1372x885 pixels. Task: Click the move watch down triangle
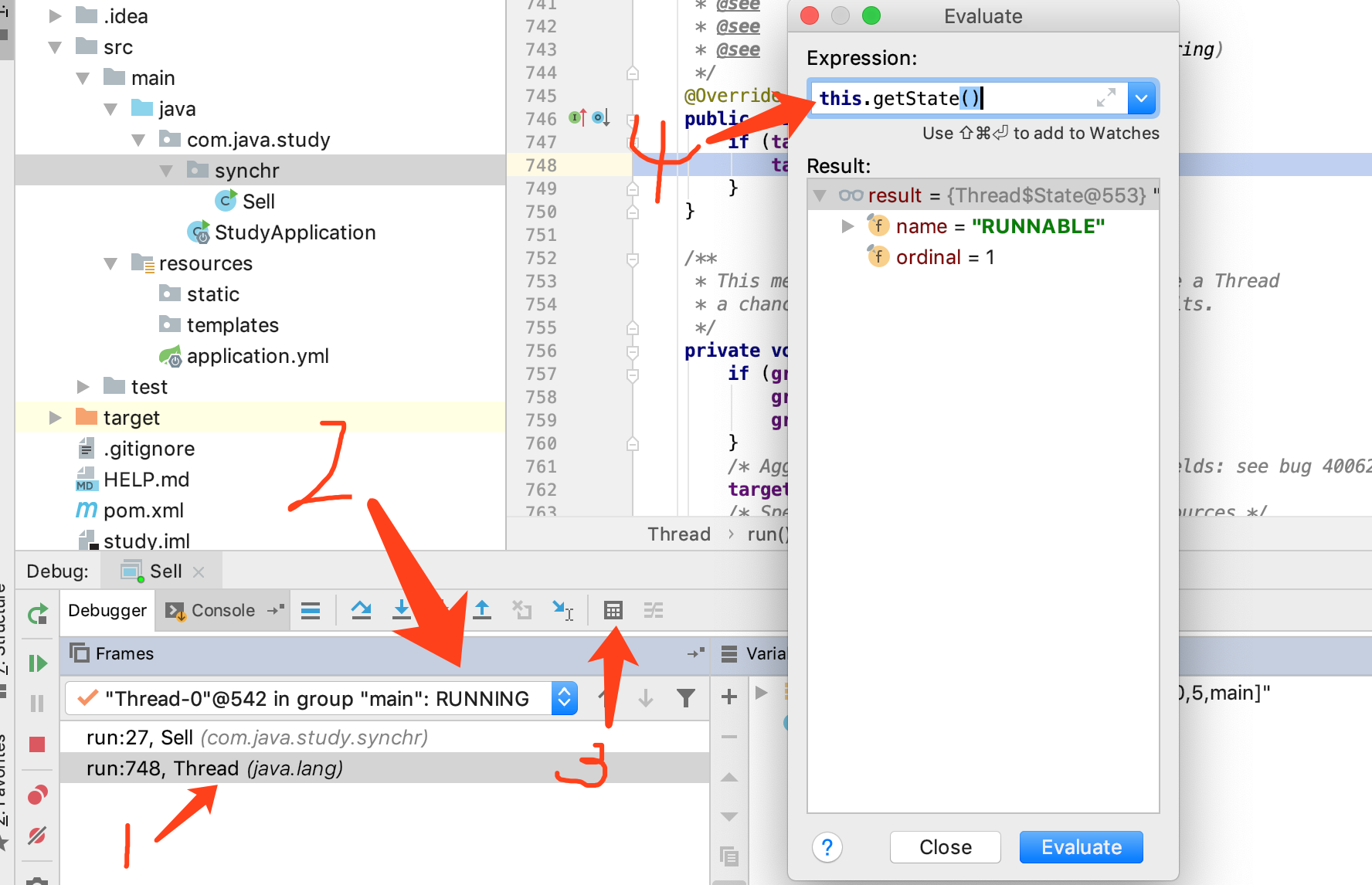pos(729,816)
